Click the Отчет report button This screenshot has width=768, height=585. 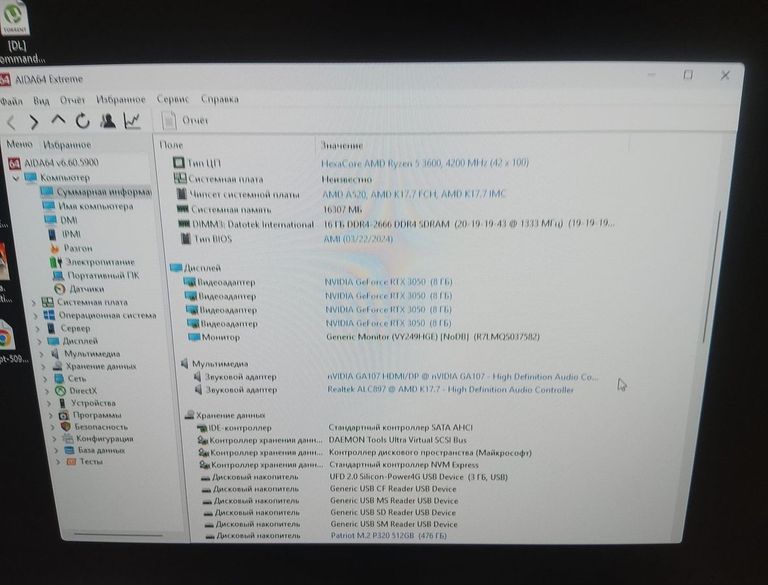(185, 121)
